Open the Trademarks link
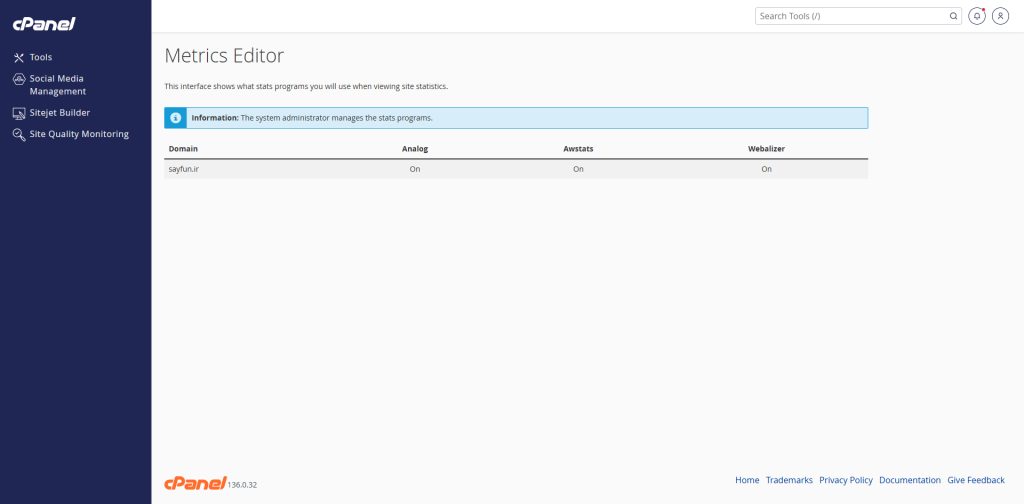Screen dimensions: 1024x504 click(x=789, y=480)
